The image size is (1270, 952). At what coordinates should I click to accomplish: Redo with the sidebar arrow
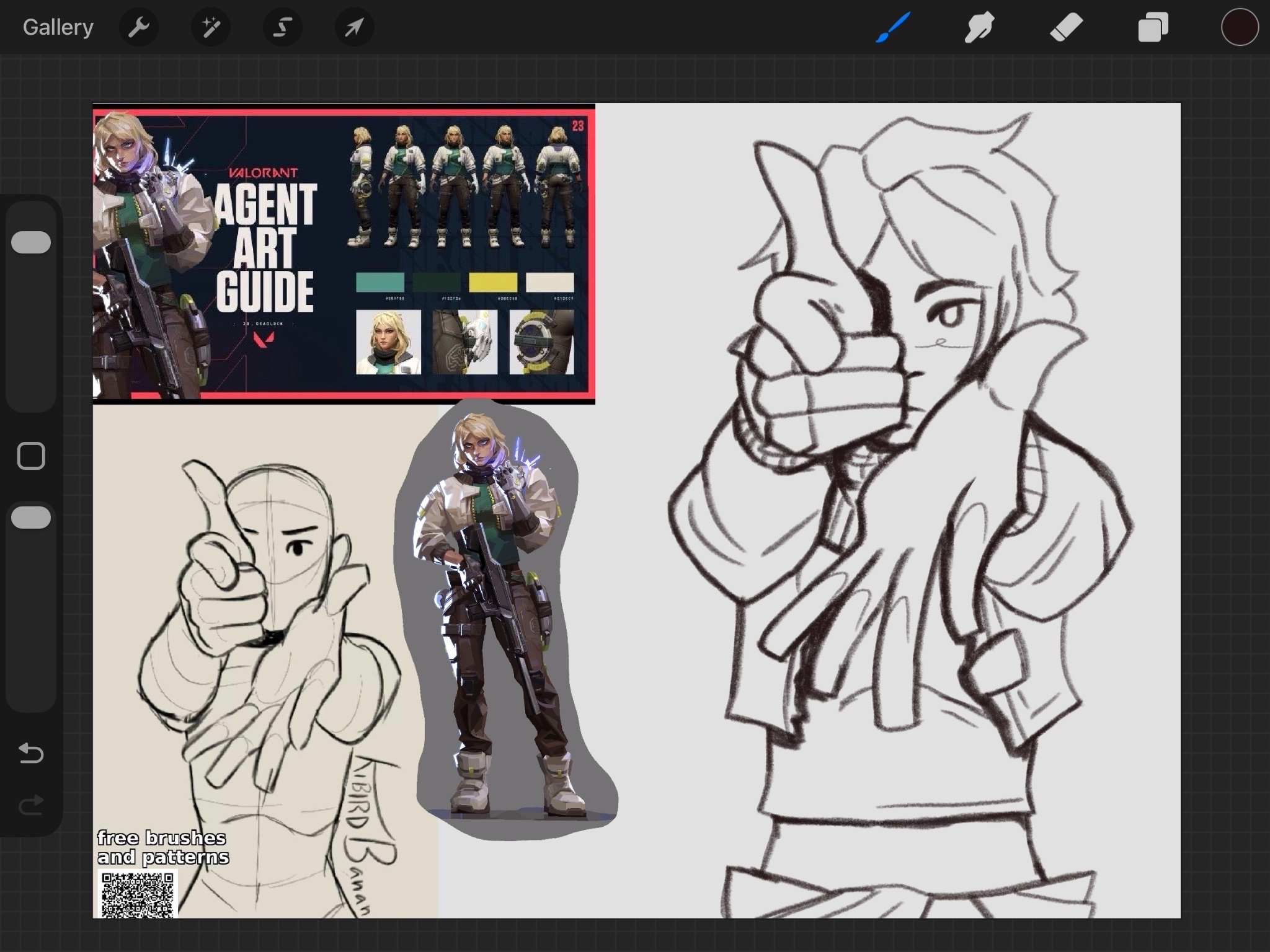pyautogui.click(x=31, y=805)
